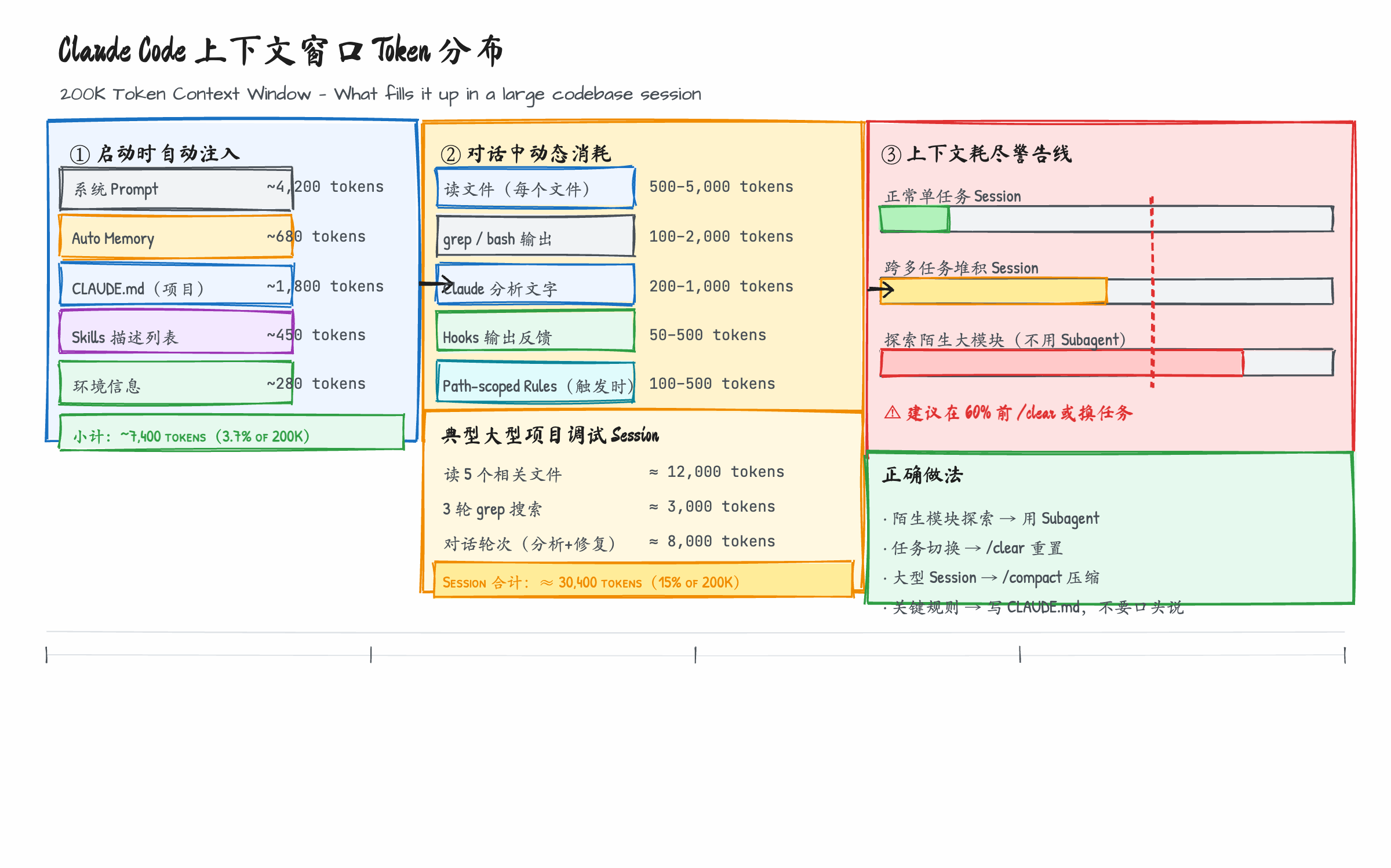Viewport: 1391px width, 868px height.
Task: Click the "大型 Session → /compact 压缩" bullet
Action: coord(991,578)
